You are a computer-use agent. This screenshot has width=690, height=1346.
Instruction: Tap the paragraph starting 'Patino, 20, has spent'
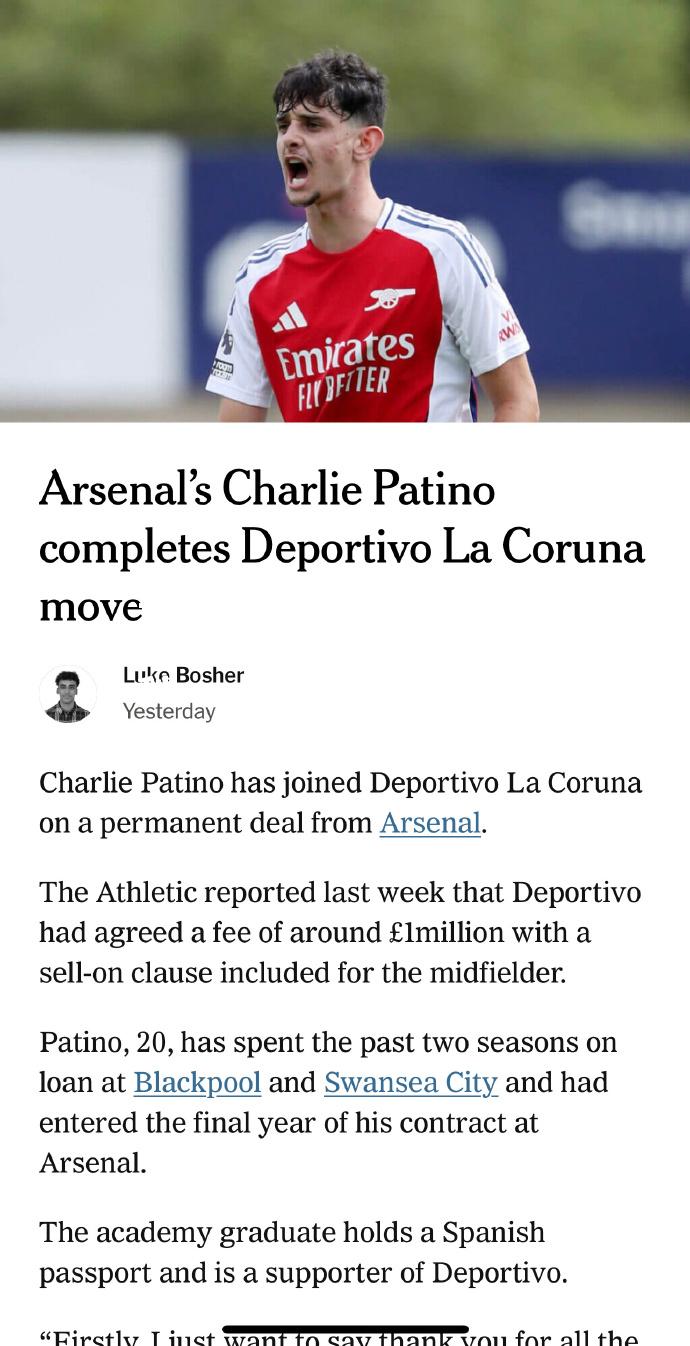click(x=328, y=1103)
